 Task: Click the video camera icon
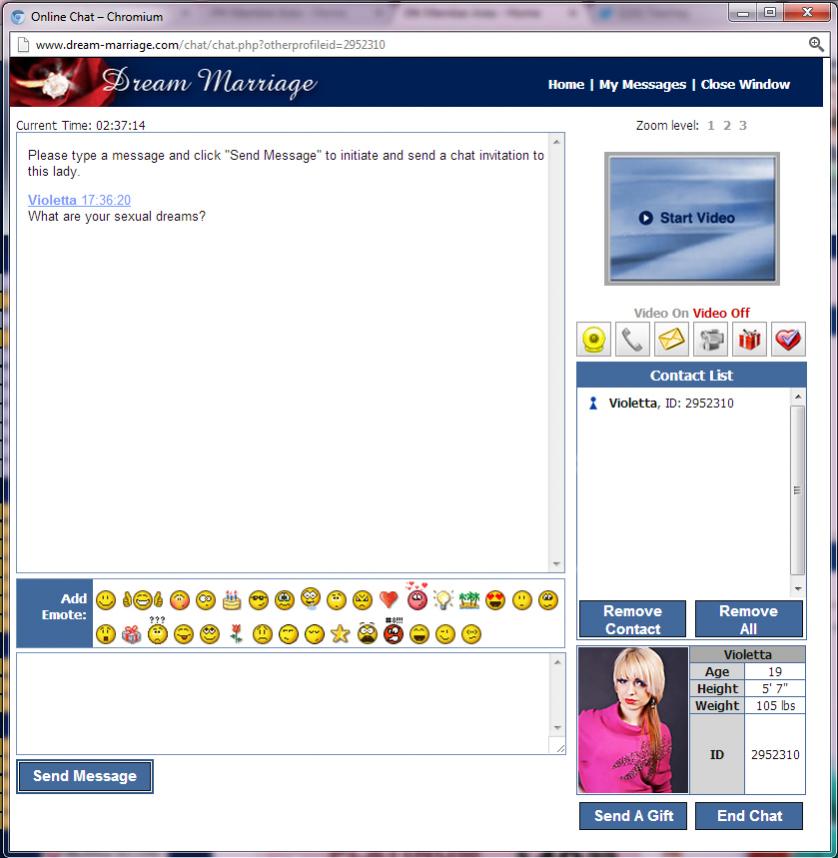click(710, 340)
